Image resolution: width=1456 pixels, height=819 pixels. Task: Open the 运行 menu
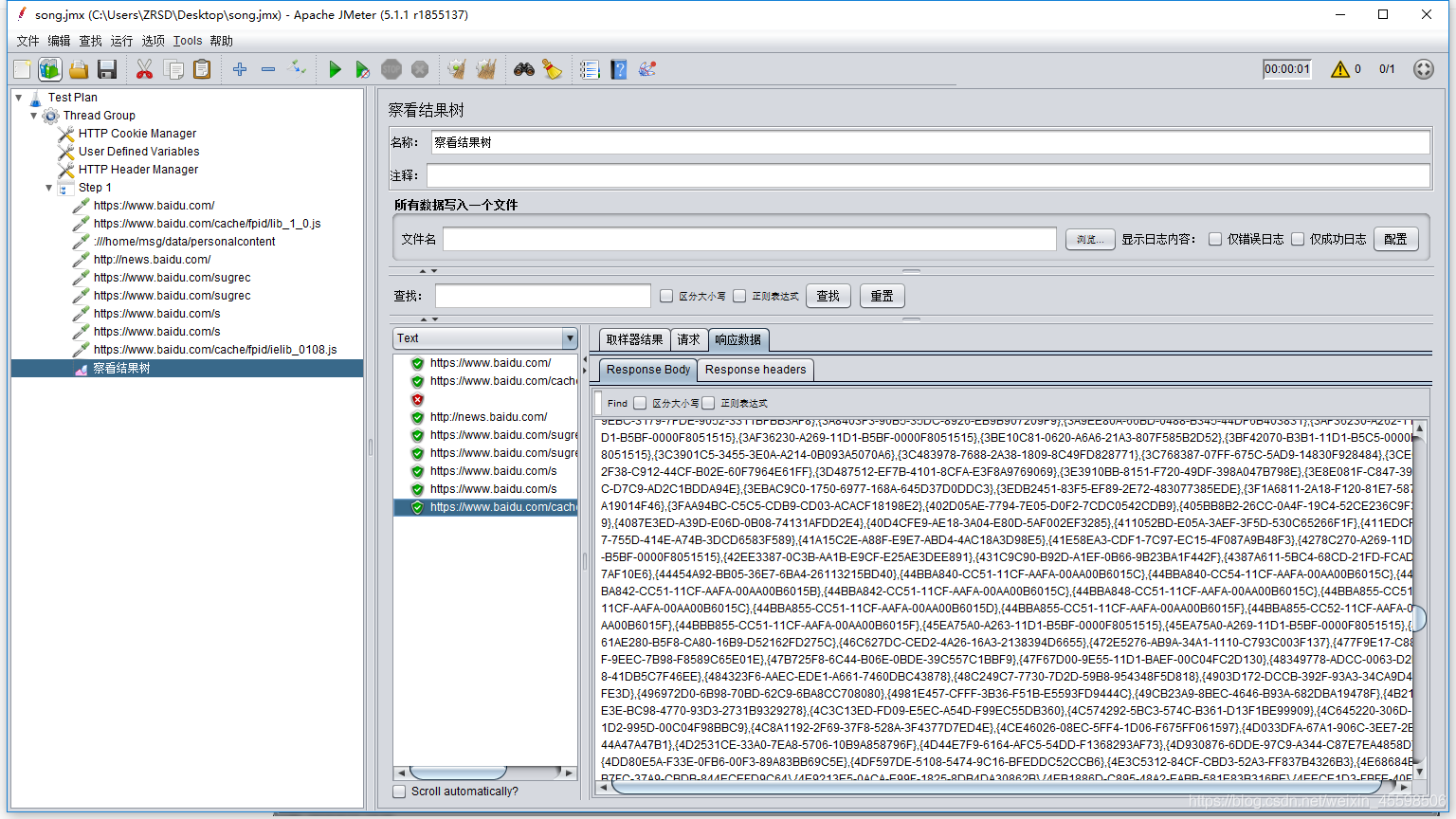pyautogui.click(x=121, y=41)
